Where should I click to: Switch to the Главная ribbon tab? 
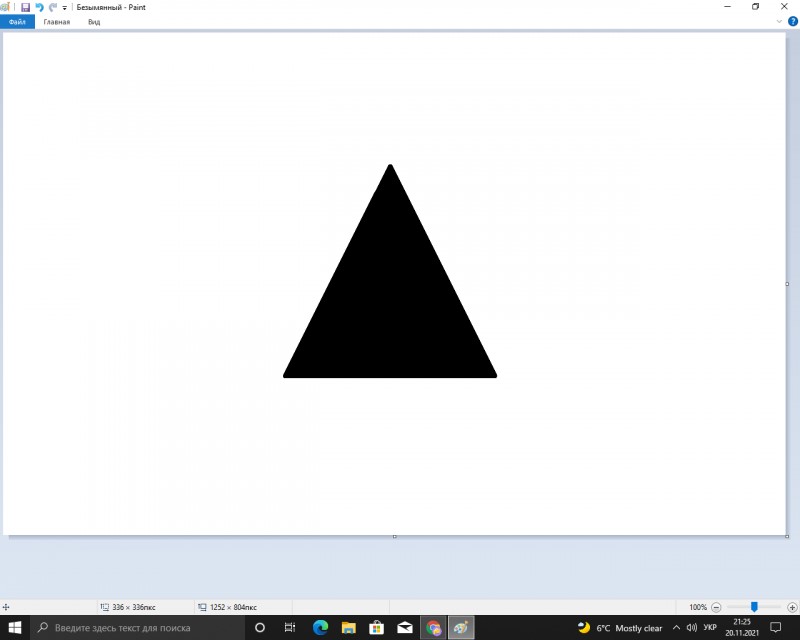56,21
